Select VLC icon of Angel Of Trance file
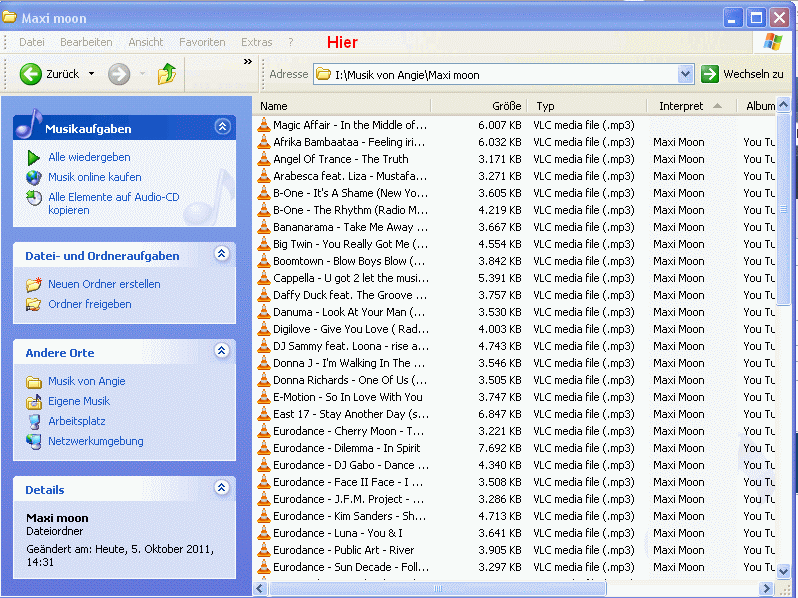Image resolution: width=798 pixels, height=598 pixels. coord(264,159)
